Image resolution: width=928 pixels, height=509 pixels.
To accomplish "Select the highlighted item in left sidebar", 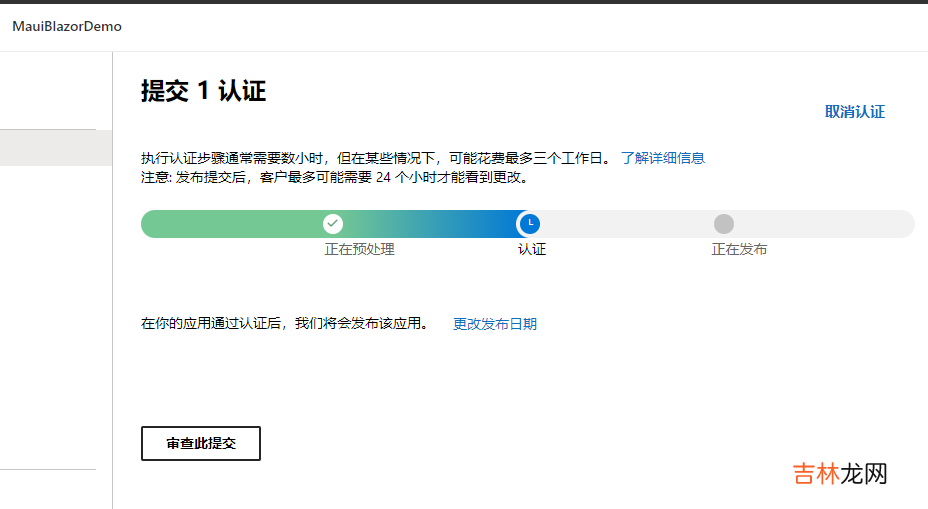I will point(55,148).
